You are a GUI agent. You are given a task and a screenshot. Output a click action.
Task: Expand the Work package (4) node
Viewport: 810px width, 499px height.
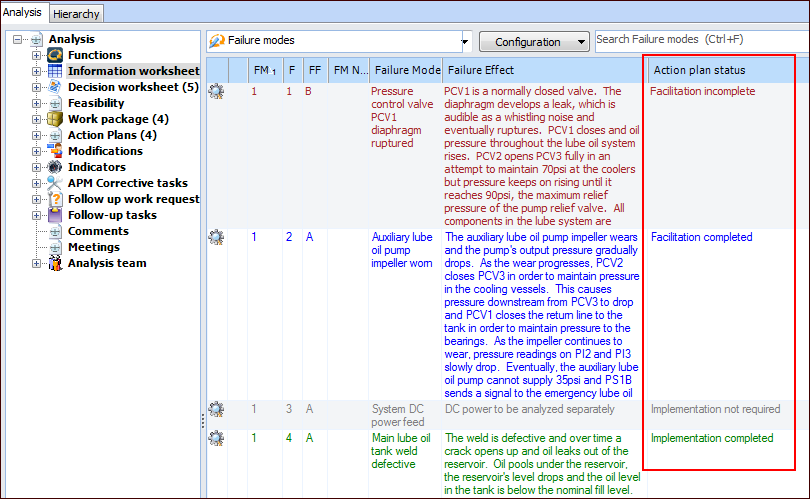pyautogui.click(x=36, y=119)
